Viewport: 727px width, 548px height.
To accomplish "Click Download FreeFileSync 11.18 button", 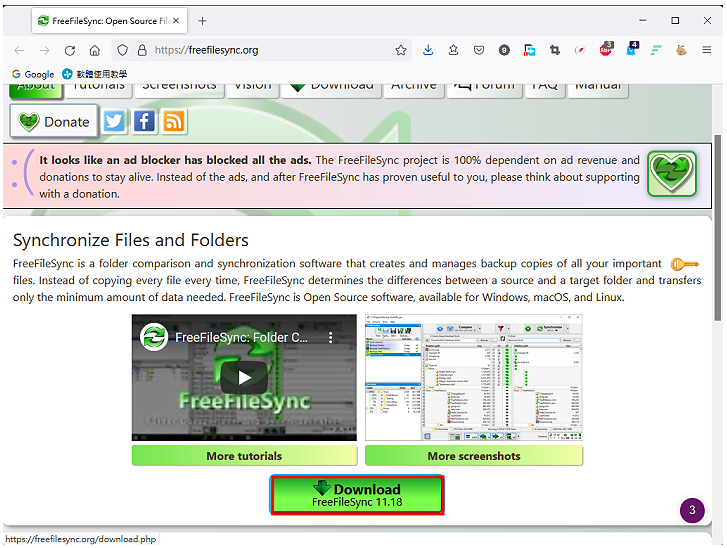I will 357,495.
